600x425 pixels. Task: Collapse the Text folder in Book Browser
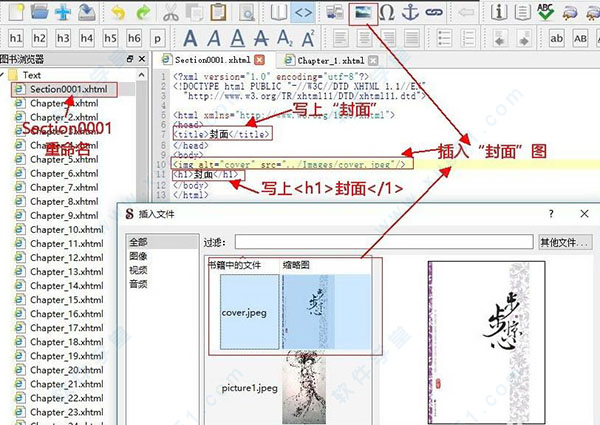[6, 75]
